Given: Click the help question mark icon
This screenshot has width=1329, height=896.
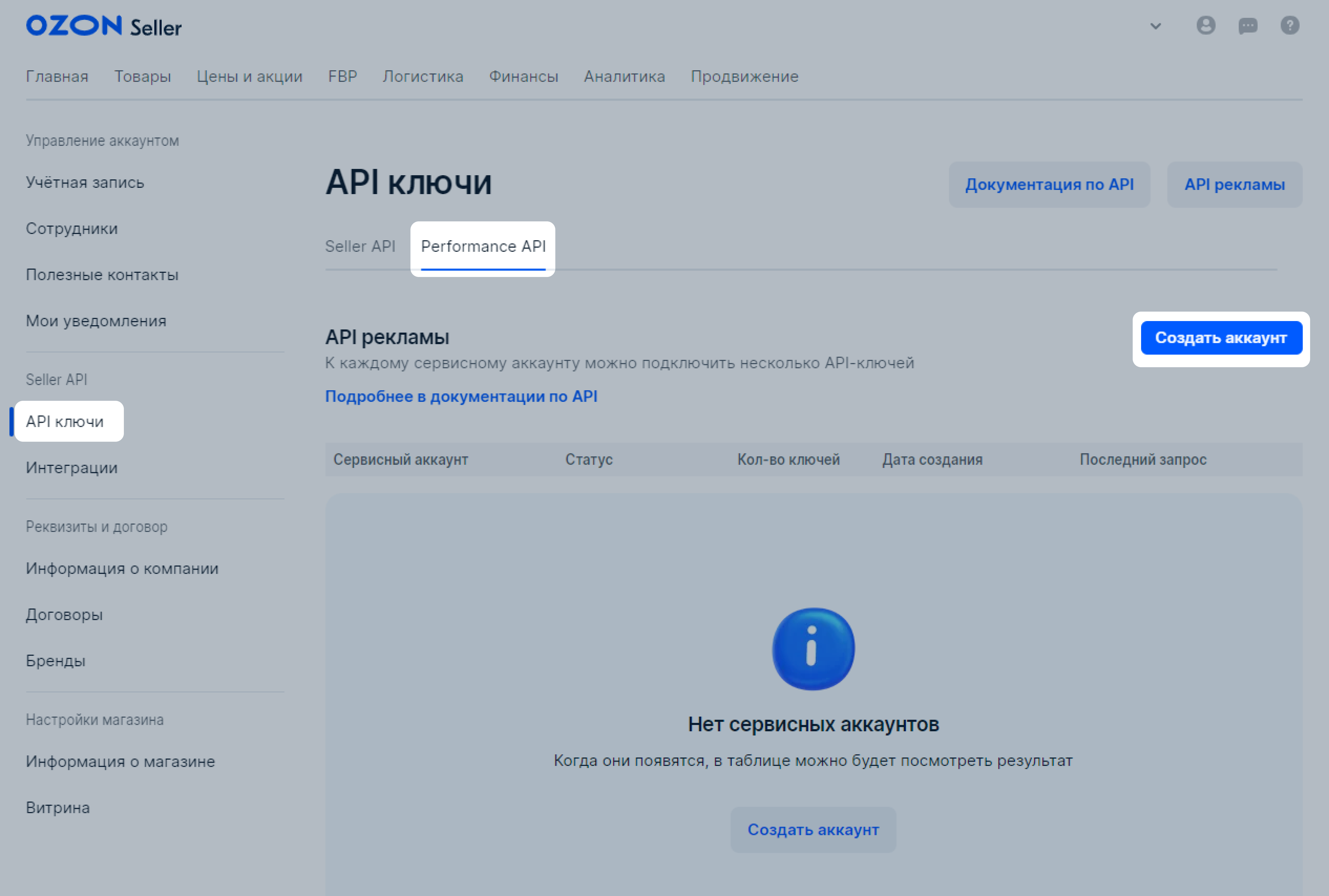Looking at the screenshot, I should pyautogui.click(x=1290, y=26).
